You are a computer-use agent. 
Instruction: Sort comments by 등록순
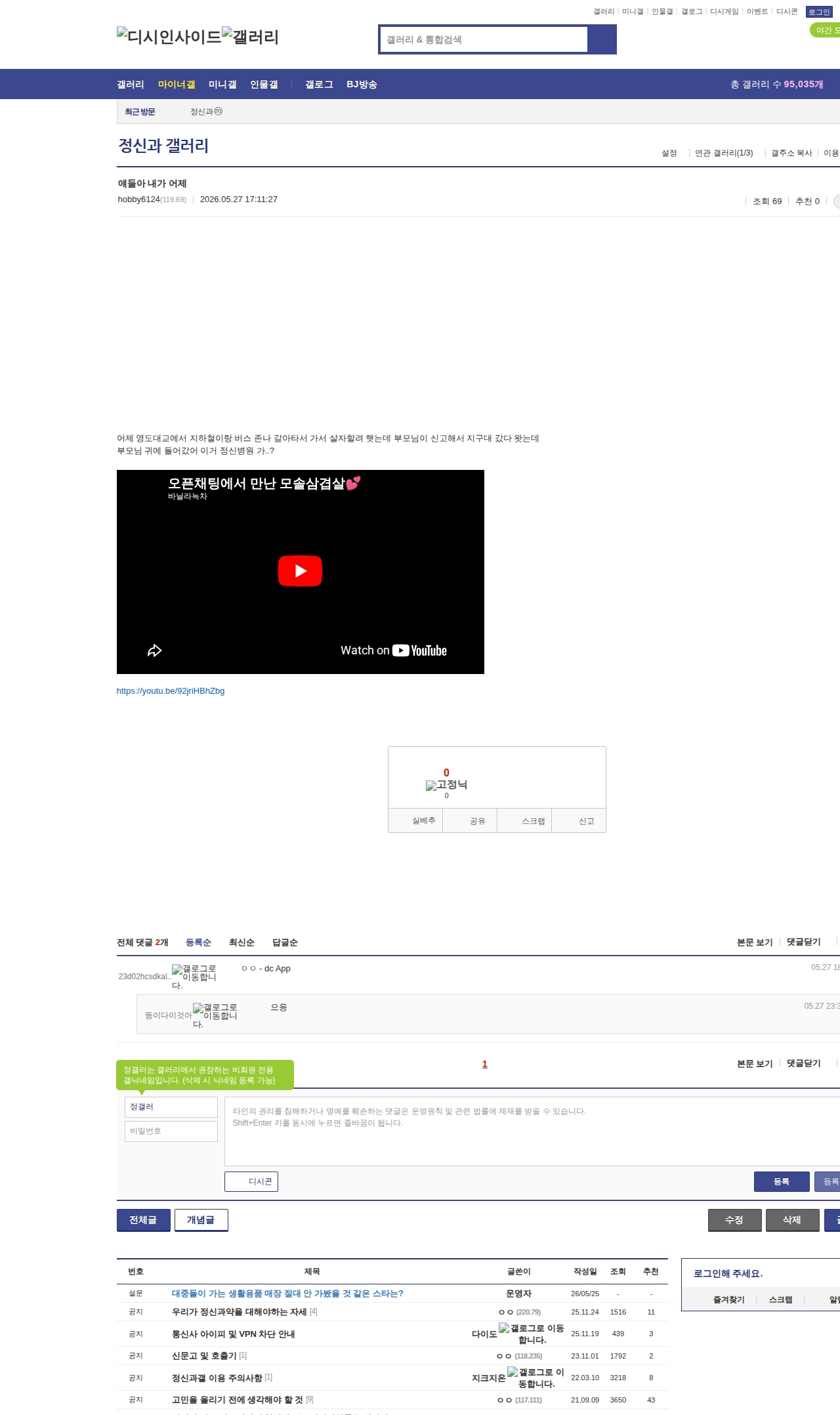pos(198,942)
